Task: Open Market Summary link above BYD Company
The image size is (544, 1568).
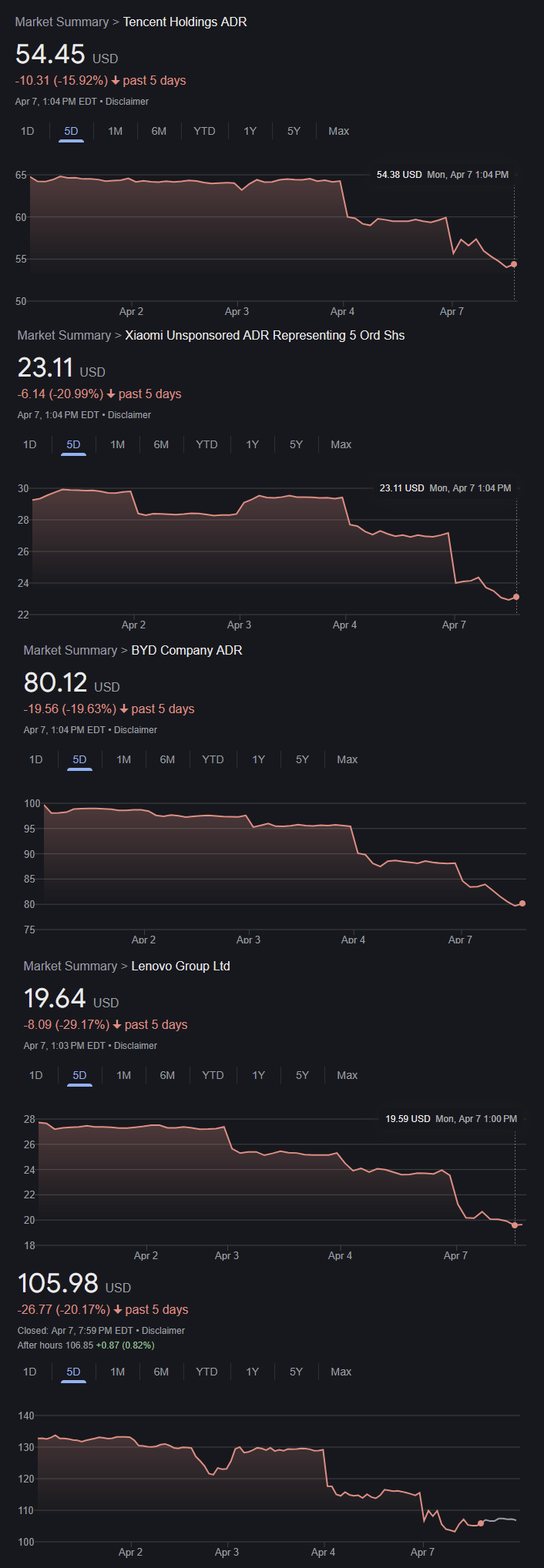Action: point(70,650)
